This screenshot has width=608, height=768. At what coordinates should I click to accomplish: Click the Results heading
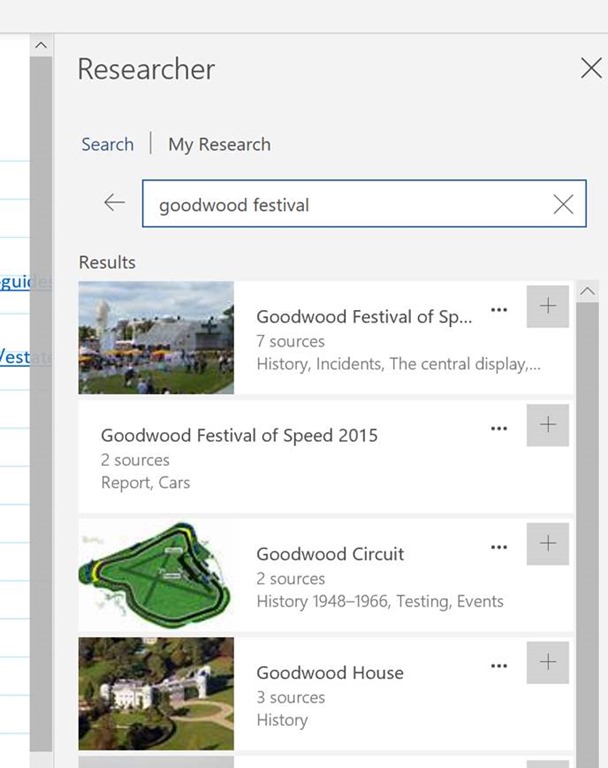[x=107, y=263]
